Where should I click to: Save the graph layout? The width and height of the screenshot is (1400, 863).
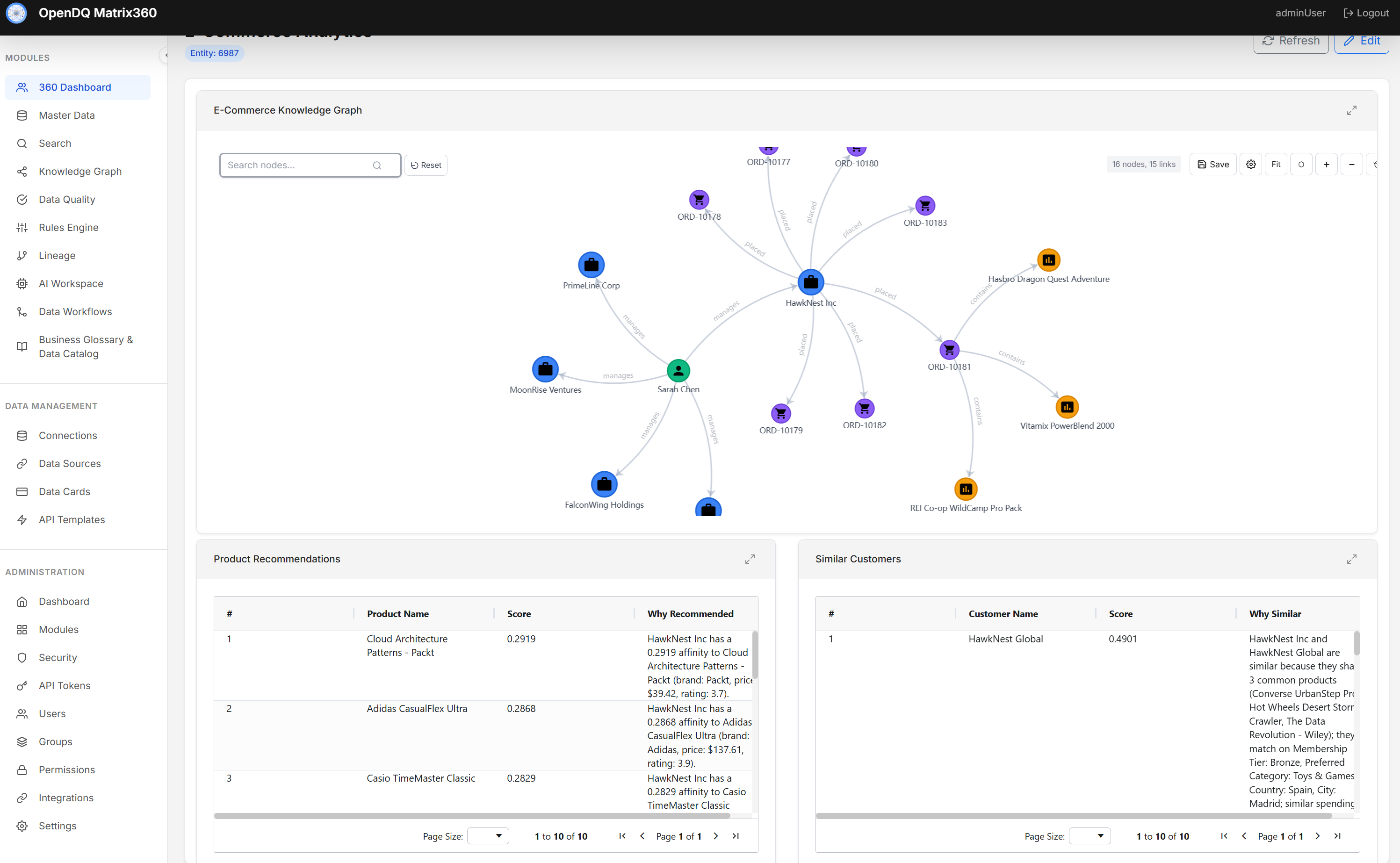(x=1213, y=165)
